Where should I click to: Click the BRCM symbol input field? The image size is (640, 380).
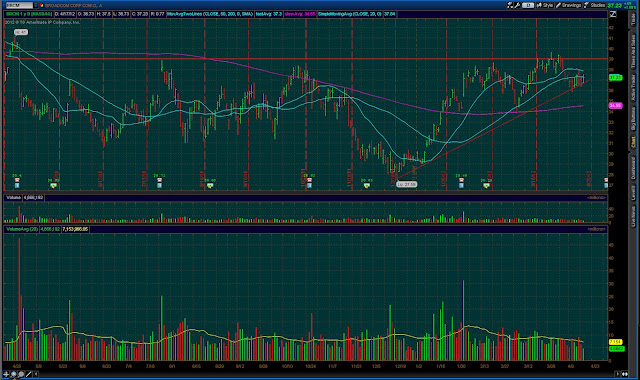pos(20,5)
